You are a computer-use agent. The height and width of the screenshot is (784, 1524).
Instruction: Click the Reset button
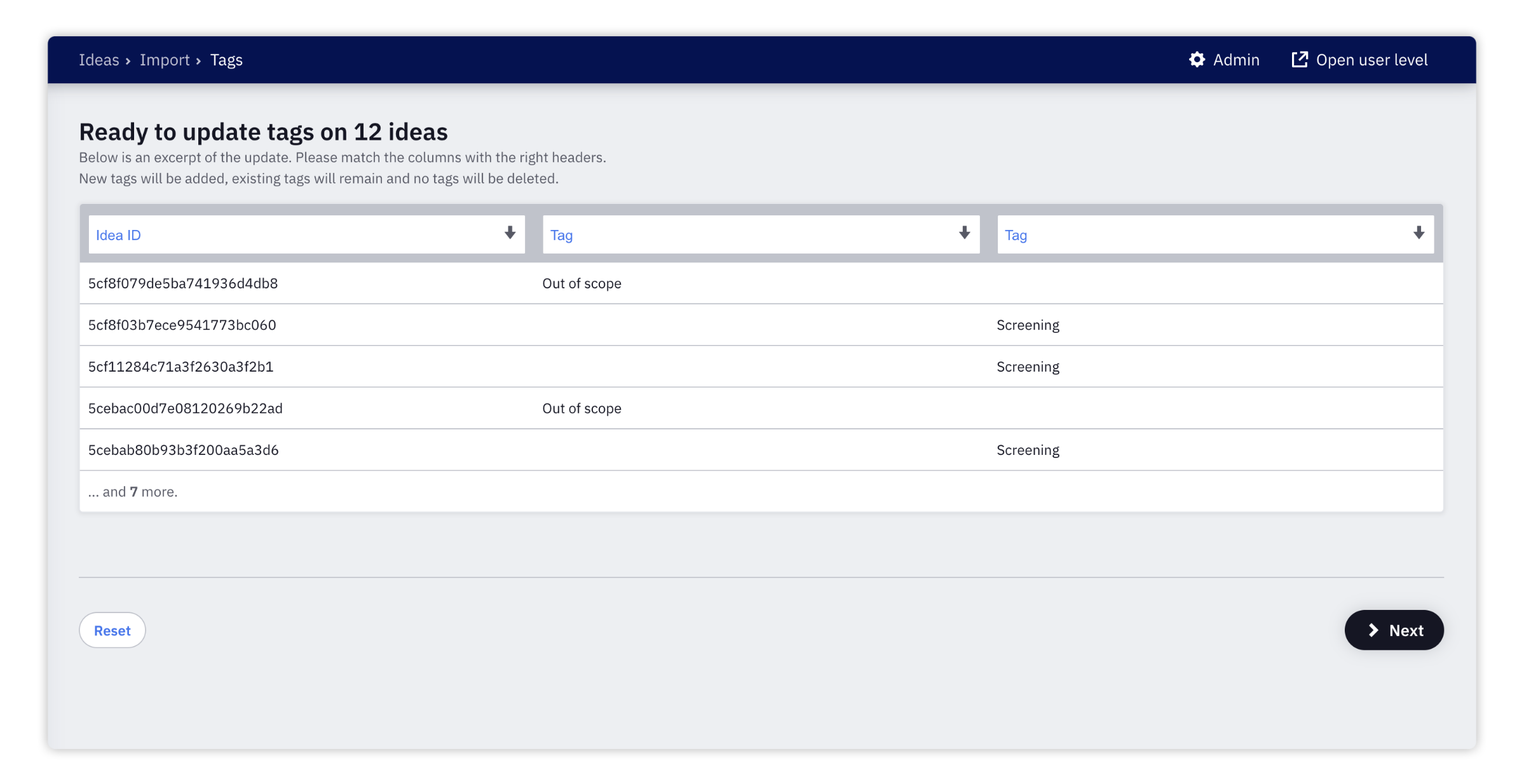point(112,630)
